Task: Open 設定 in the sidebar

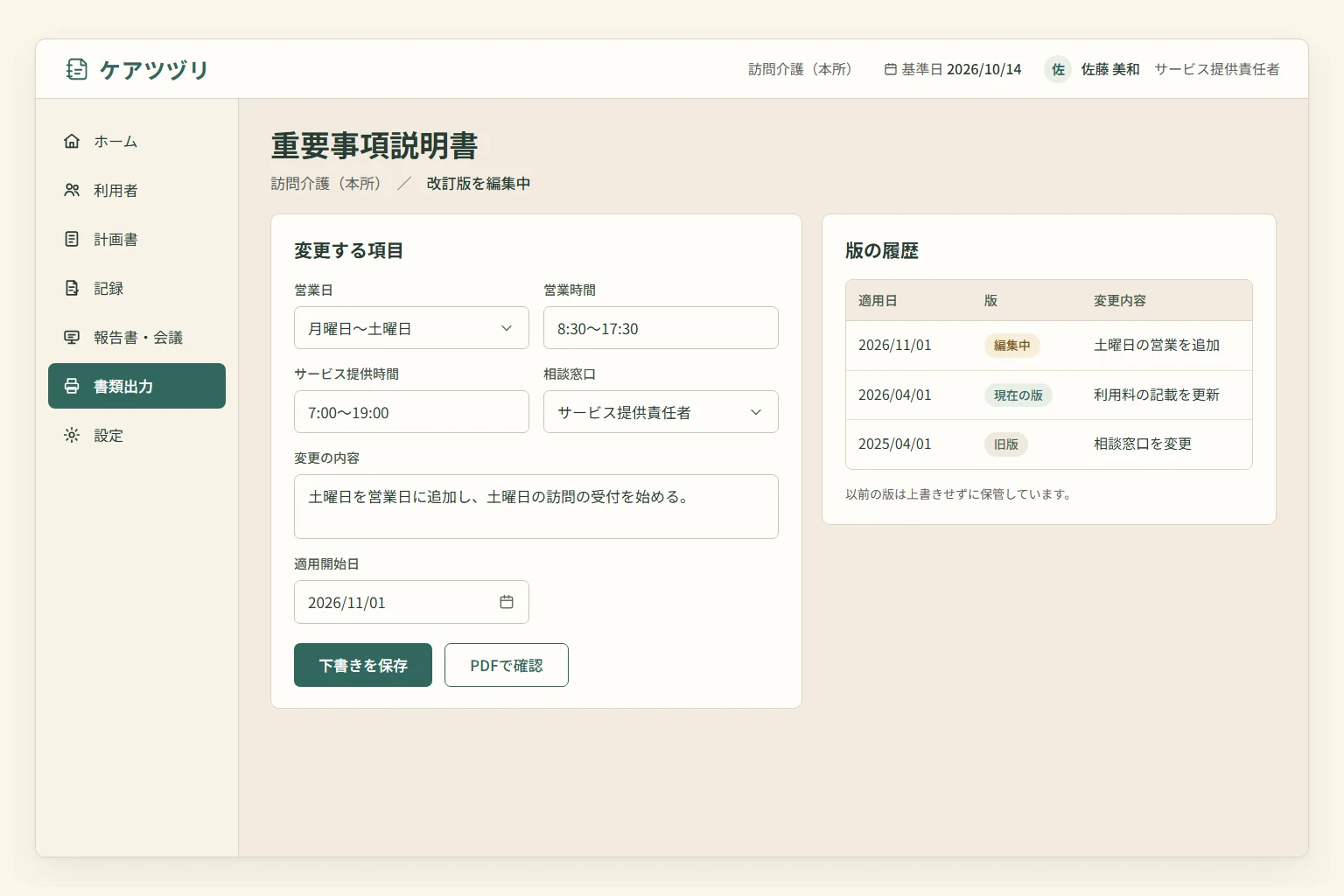Action: coord(136,435)
